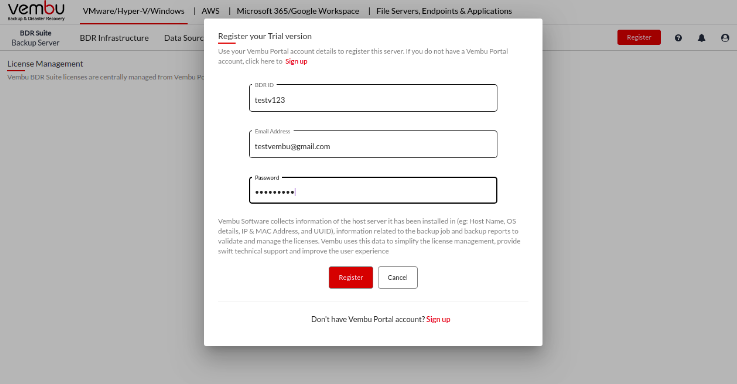Focus the Password input field
The height and width of the screenshot is (384, 737).
click(373, 190)
